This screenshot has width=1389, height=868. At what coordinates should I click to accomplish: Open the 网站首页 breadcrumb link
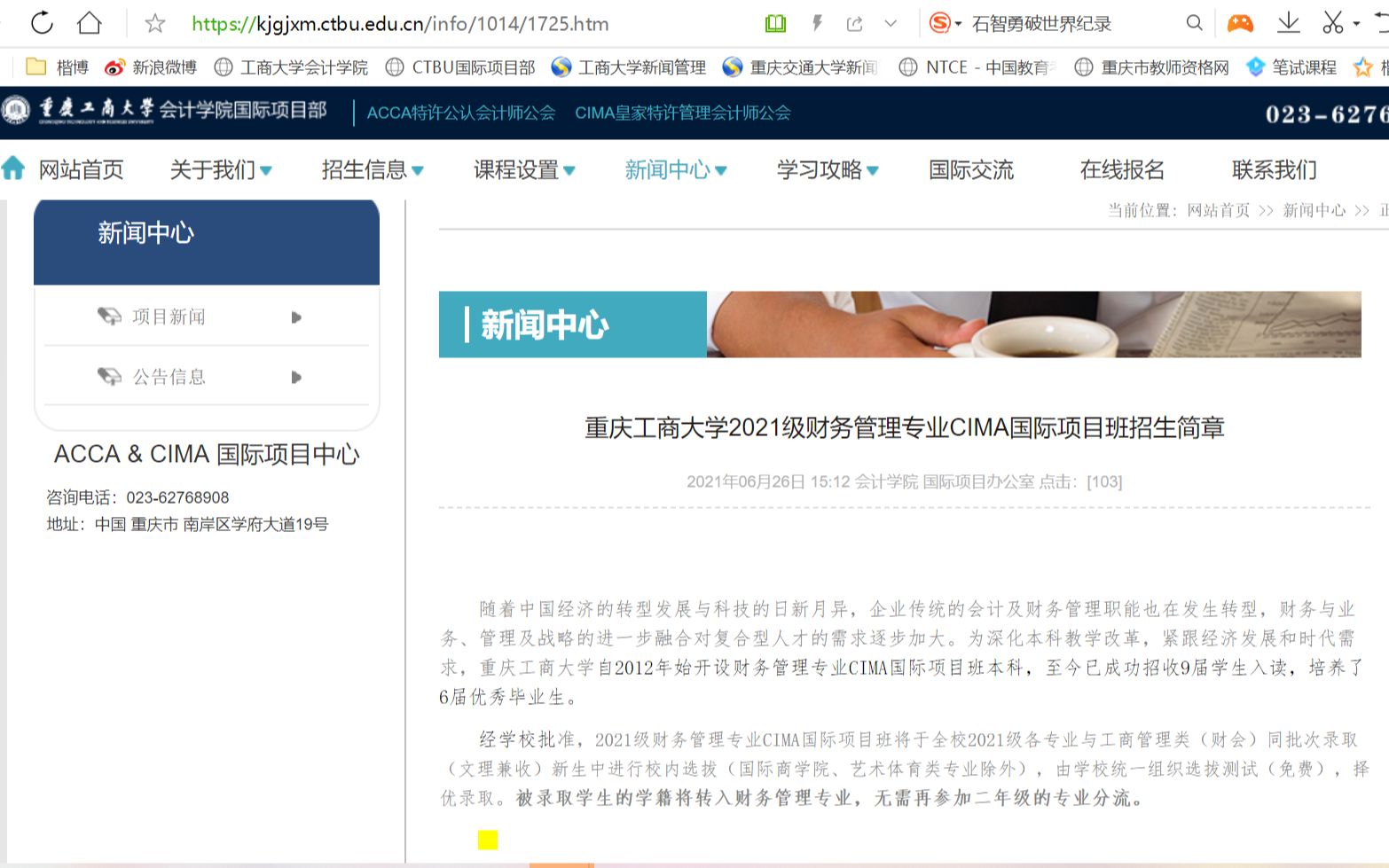point(1218,211)
